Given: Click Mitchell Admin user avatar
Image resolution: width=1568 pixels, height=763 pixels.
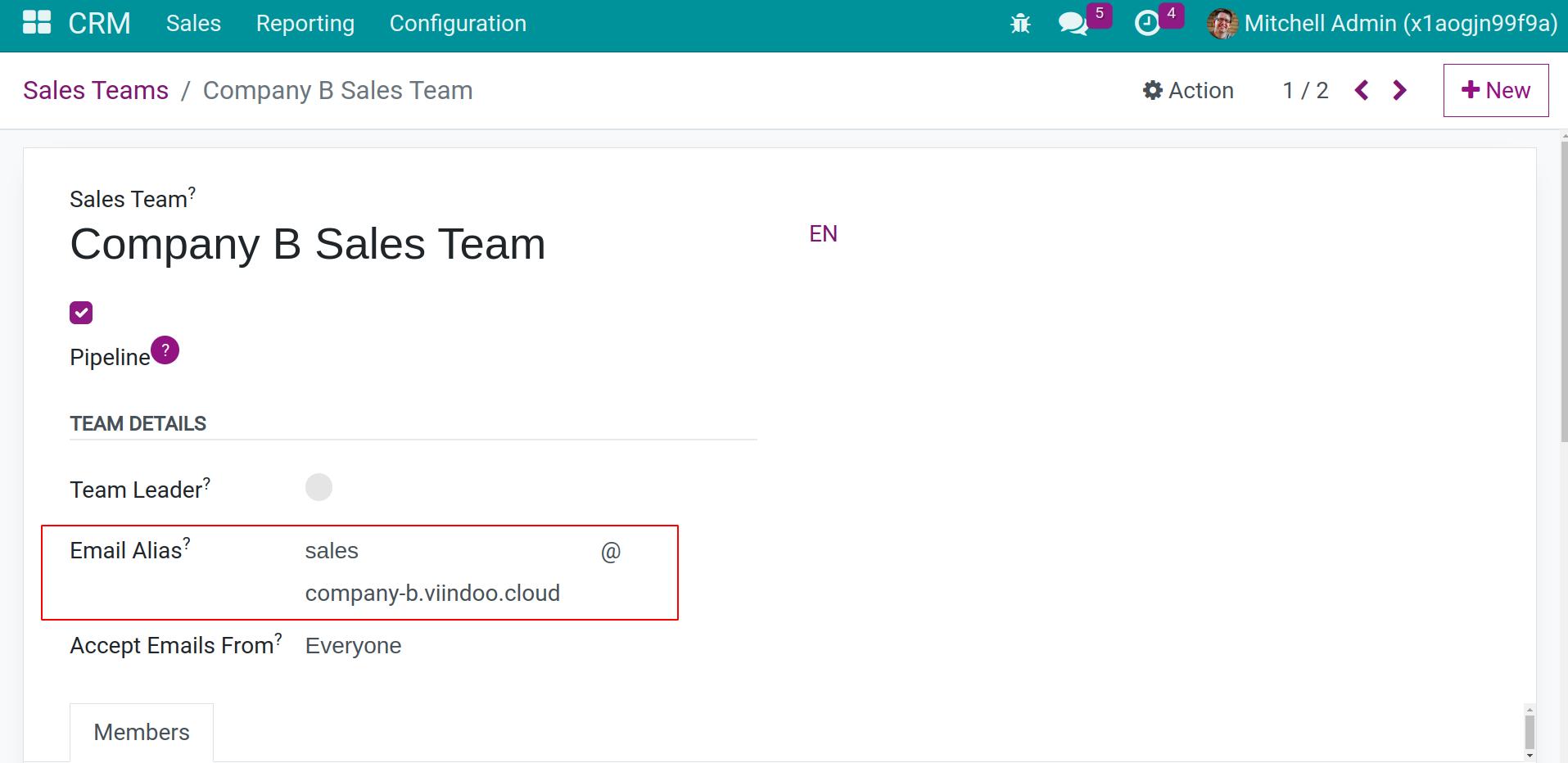Looking at the screenshot, I should pos(1222,24).
